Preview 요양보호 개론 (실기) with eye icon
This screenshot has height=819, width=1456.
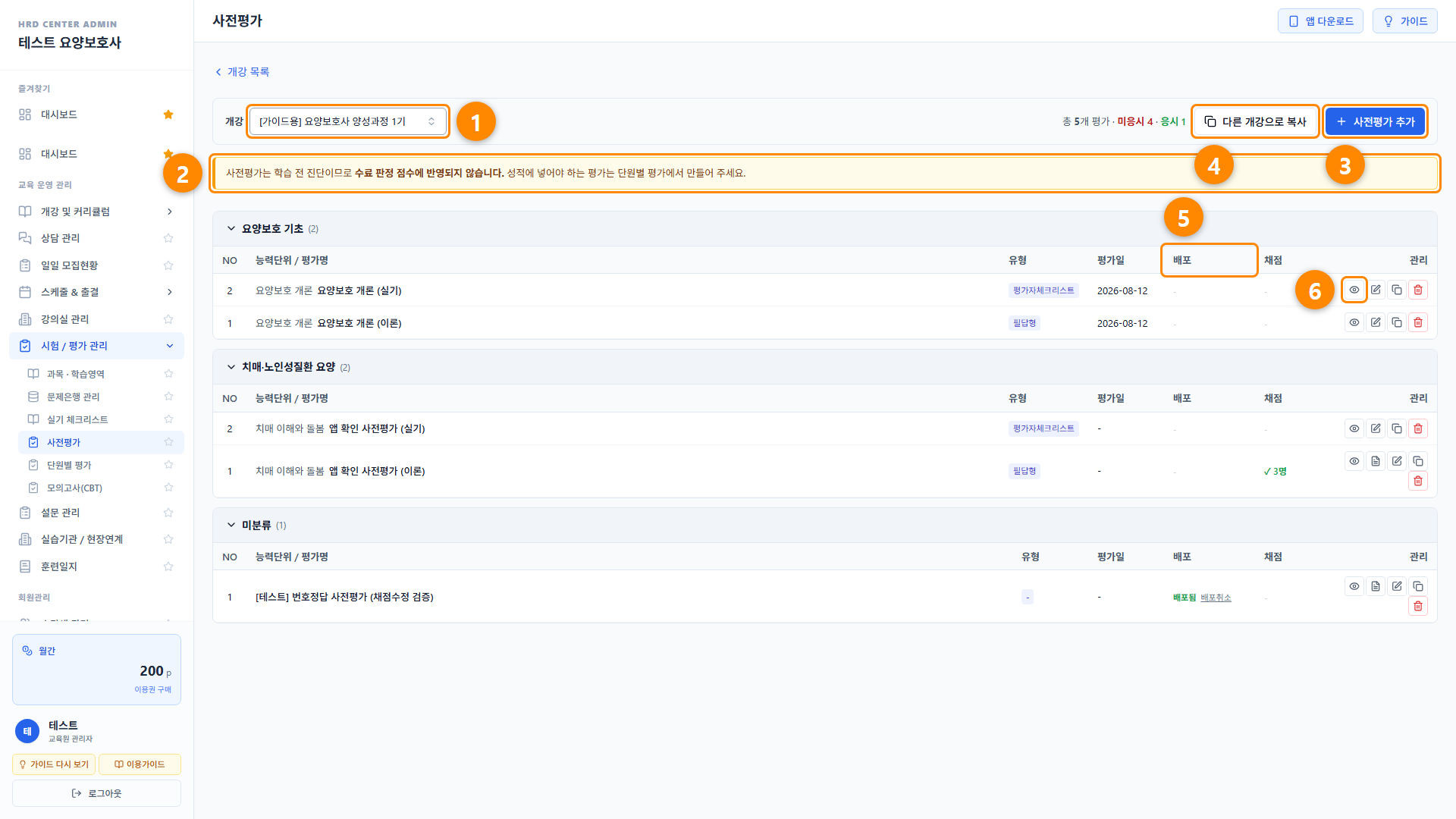tap(1354, 290)
